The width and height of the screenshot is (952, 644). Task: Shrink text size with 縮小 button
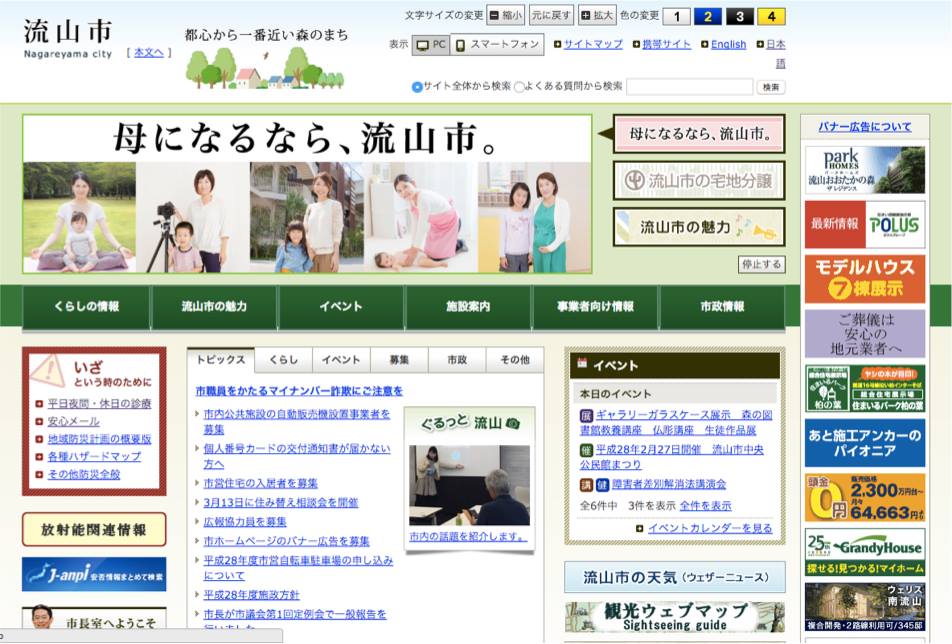506,16
